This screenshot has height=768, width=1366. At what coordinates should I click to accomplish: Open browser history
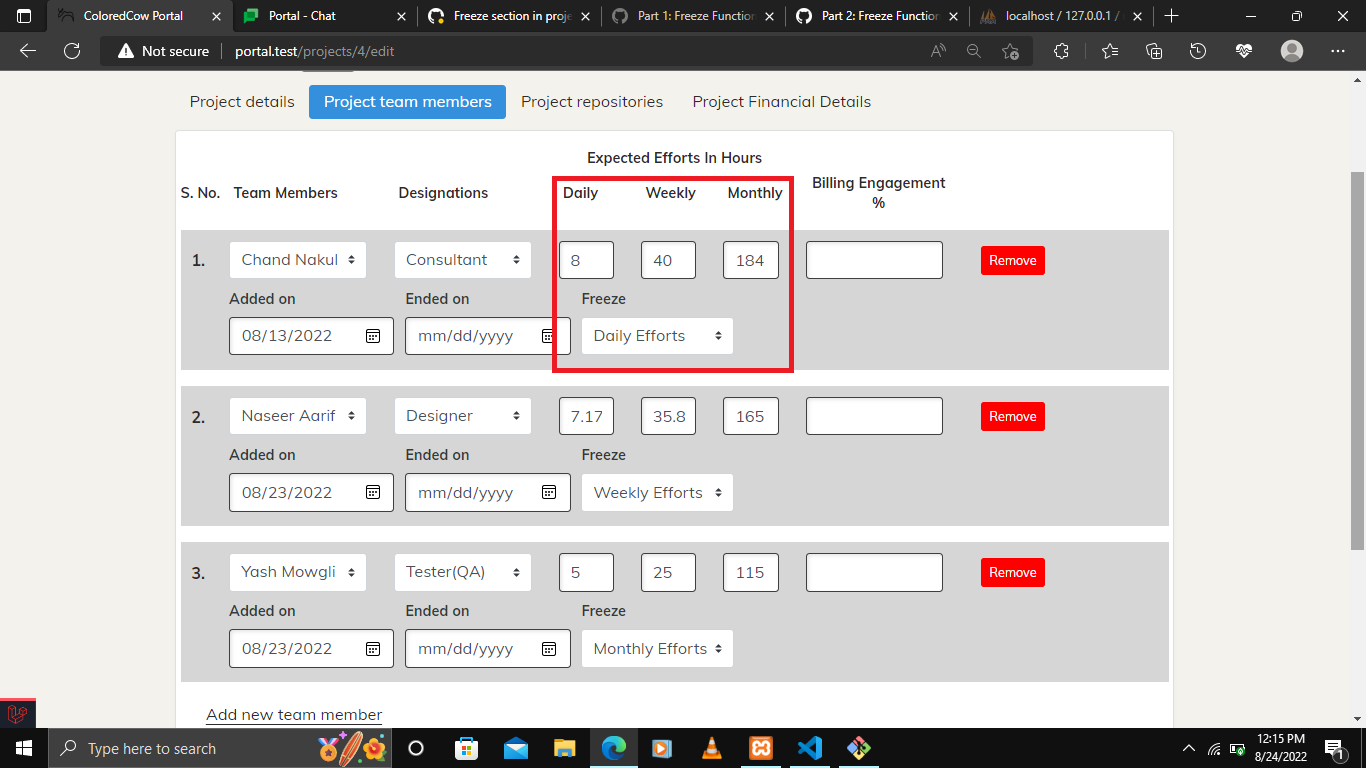pos(1198,51)
